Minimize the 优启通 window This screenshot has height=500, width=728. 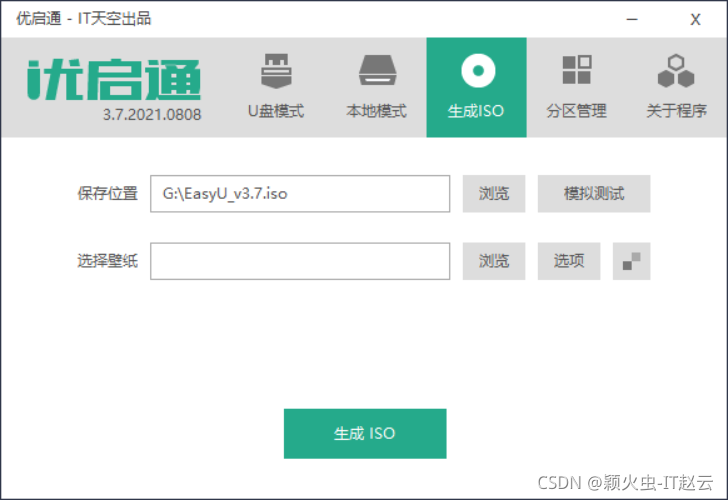[632, 19]
